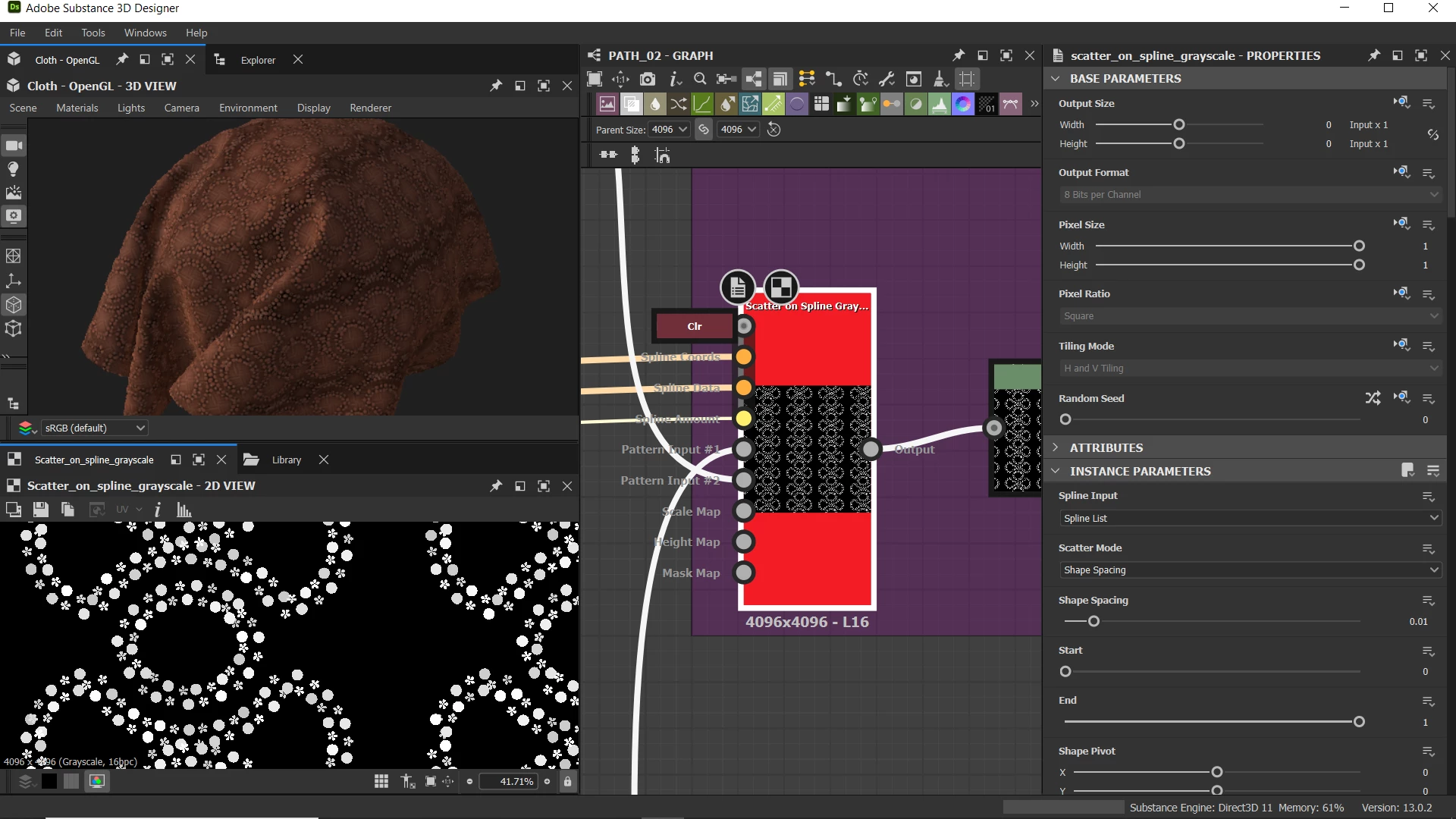Toggle the 2D view zoom lock
This screenshot has width=1456, height=819.
coord(567,781)
